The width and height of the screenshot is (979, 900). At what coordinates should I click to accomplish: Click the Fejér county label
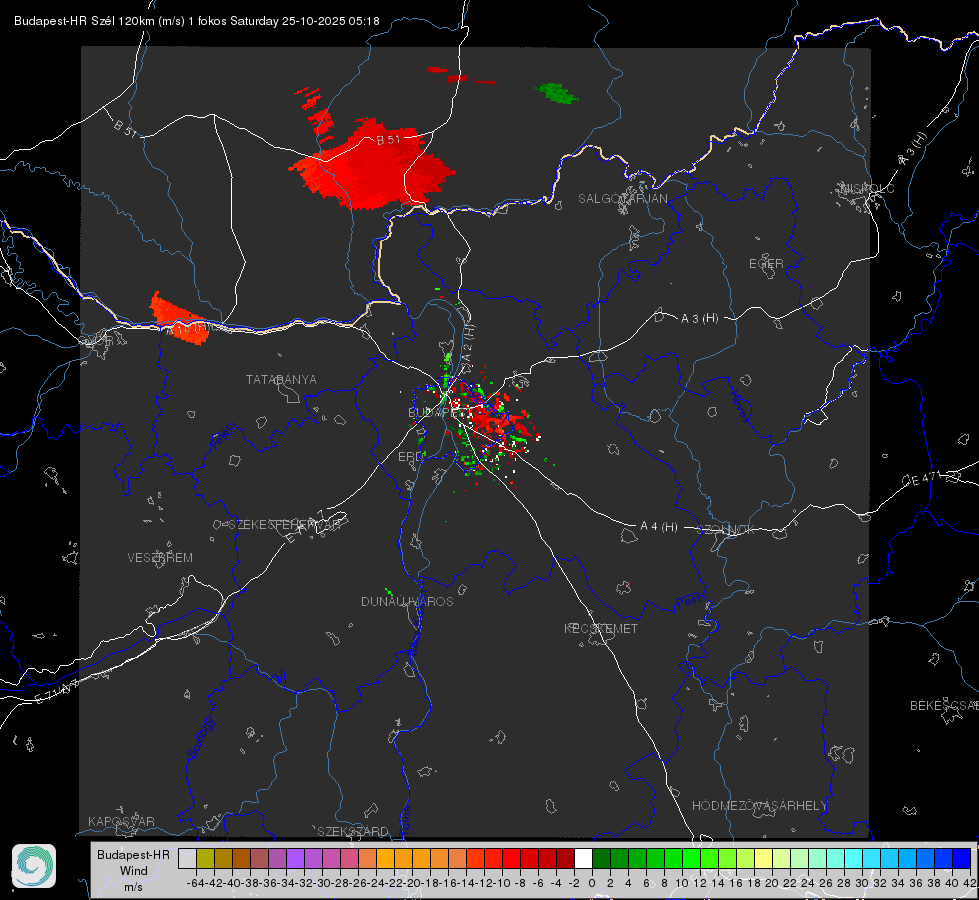pyautogui.click(x=224, y=436)
